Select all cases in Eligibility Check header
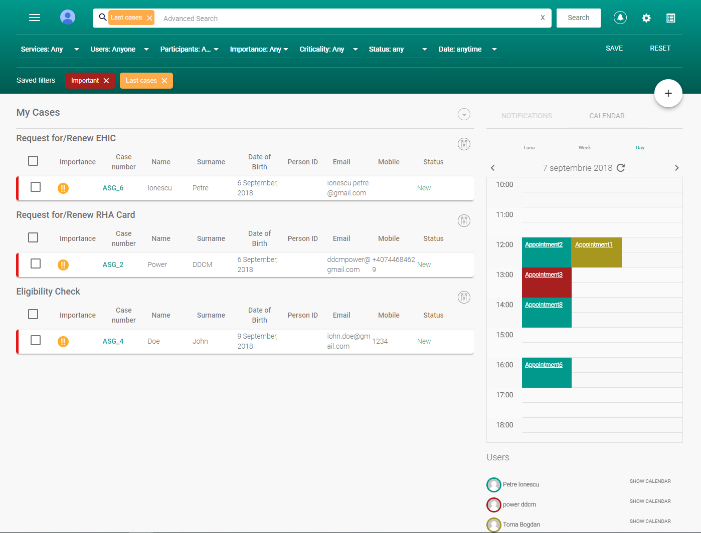 coord(33,315)
